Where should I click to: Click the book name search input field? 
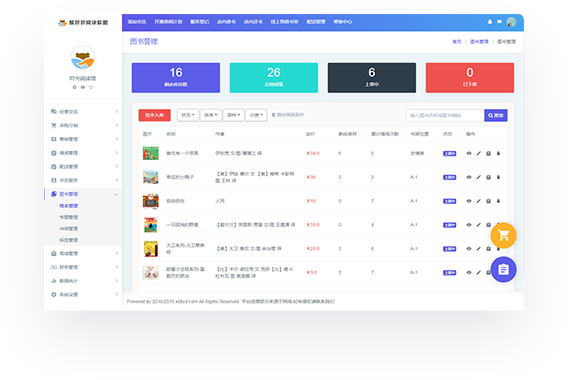445,116
